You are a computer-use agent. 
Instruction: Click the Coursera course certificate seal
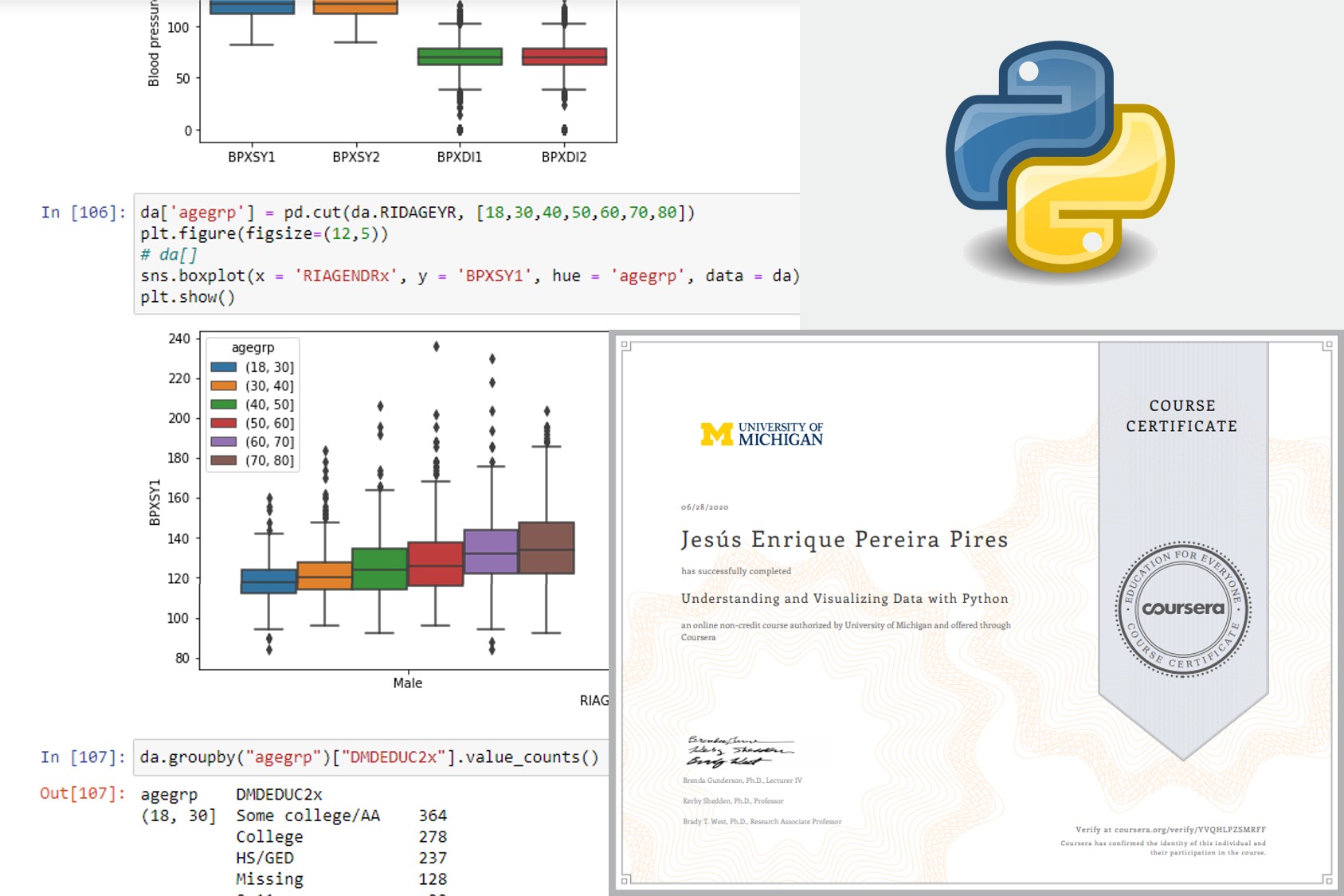click(1183, 609)
